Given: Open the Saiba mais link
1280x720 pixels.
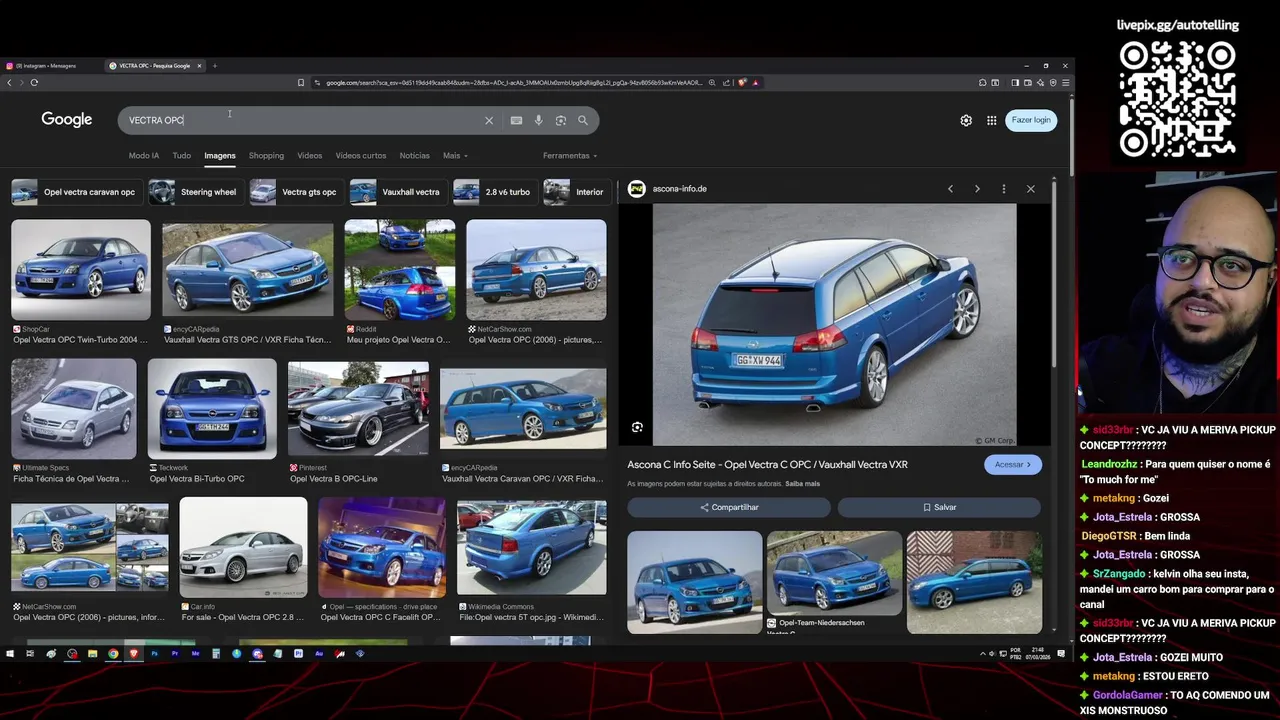Looking at the screenshot, I should point(802,484).
